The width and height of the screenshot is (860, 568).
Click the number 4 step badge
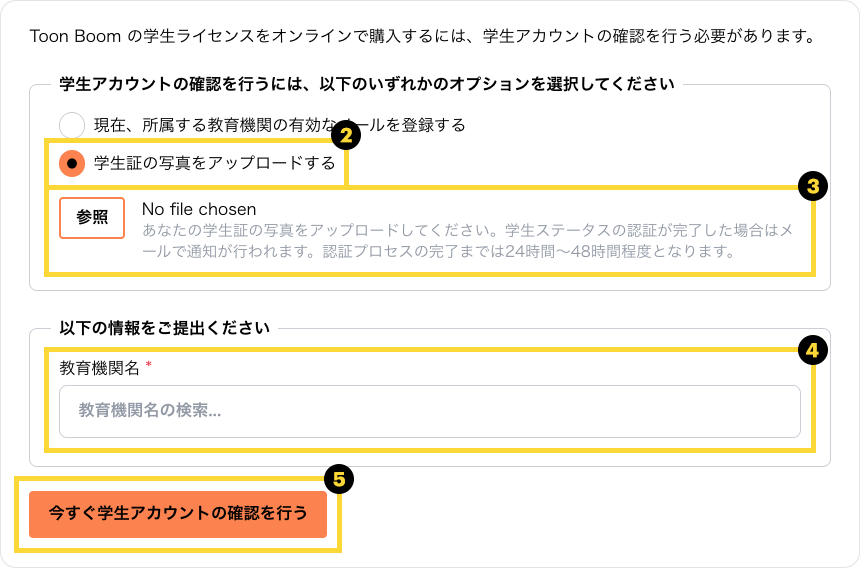click(x=812, y=350)
